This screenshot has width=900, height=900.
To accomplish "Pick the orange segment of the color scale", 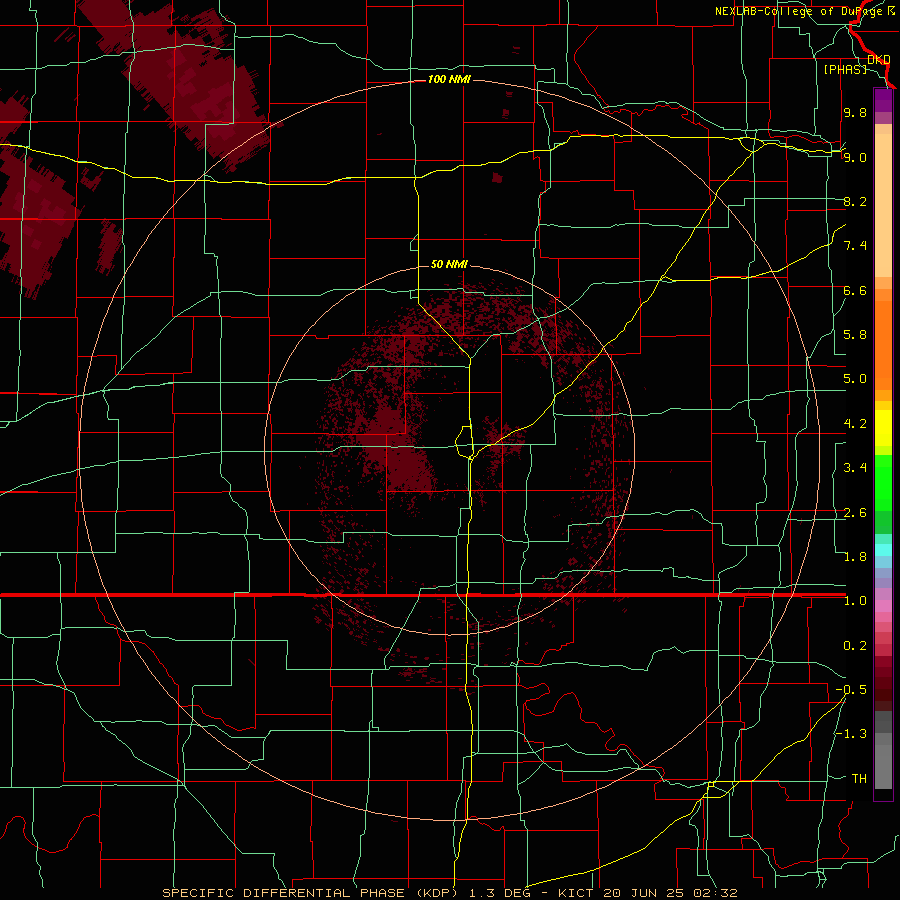I will (x=883, y=344).
